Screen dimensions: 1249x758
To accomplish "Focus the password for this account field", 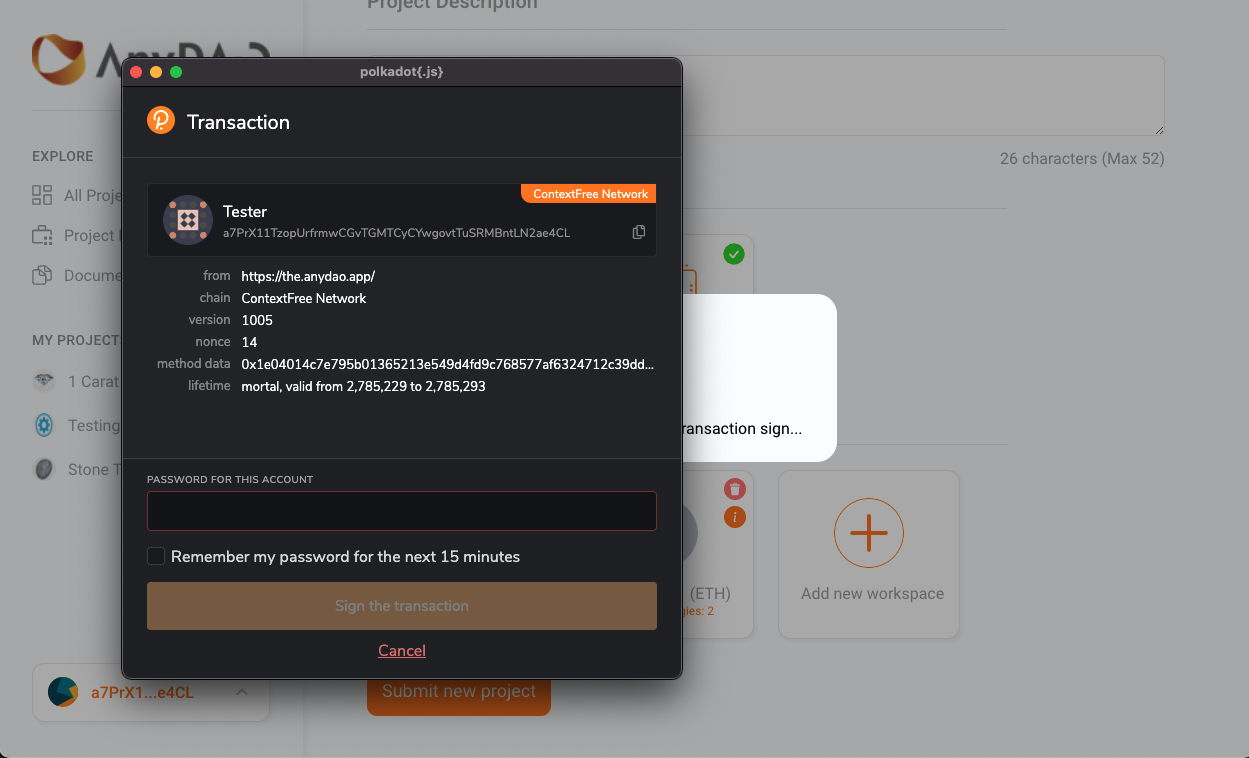I will click(402, 510).
